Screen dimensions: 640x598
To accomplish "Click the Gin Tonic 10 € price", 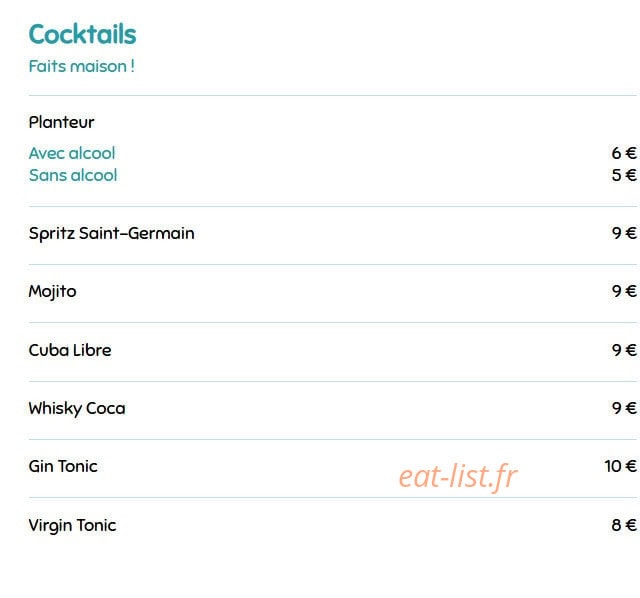I will pyautogui.click(x=620, y=466).
